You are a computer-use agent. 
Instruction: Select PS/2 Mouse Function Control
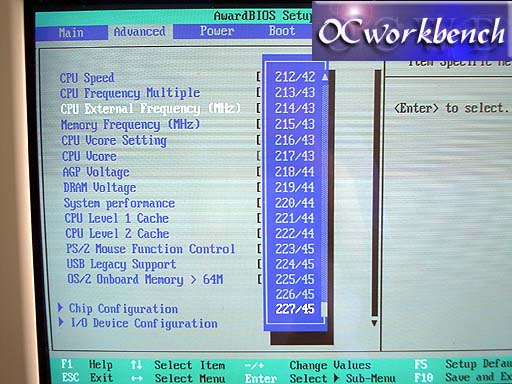point(150,249)
